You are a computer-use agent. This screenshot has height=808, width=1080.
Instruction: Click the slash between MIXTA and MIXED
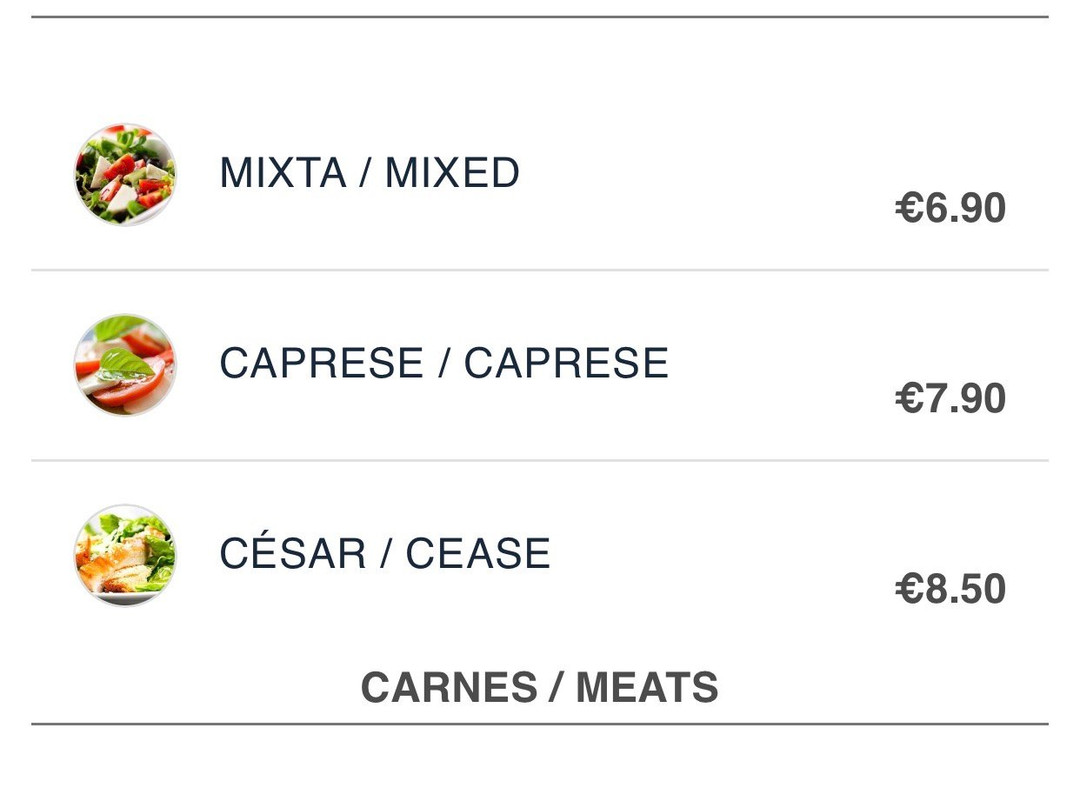click(366, 172)
